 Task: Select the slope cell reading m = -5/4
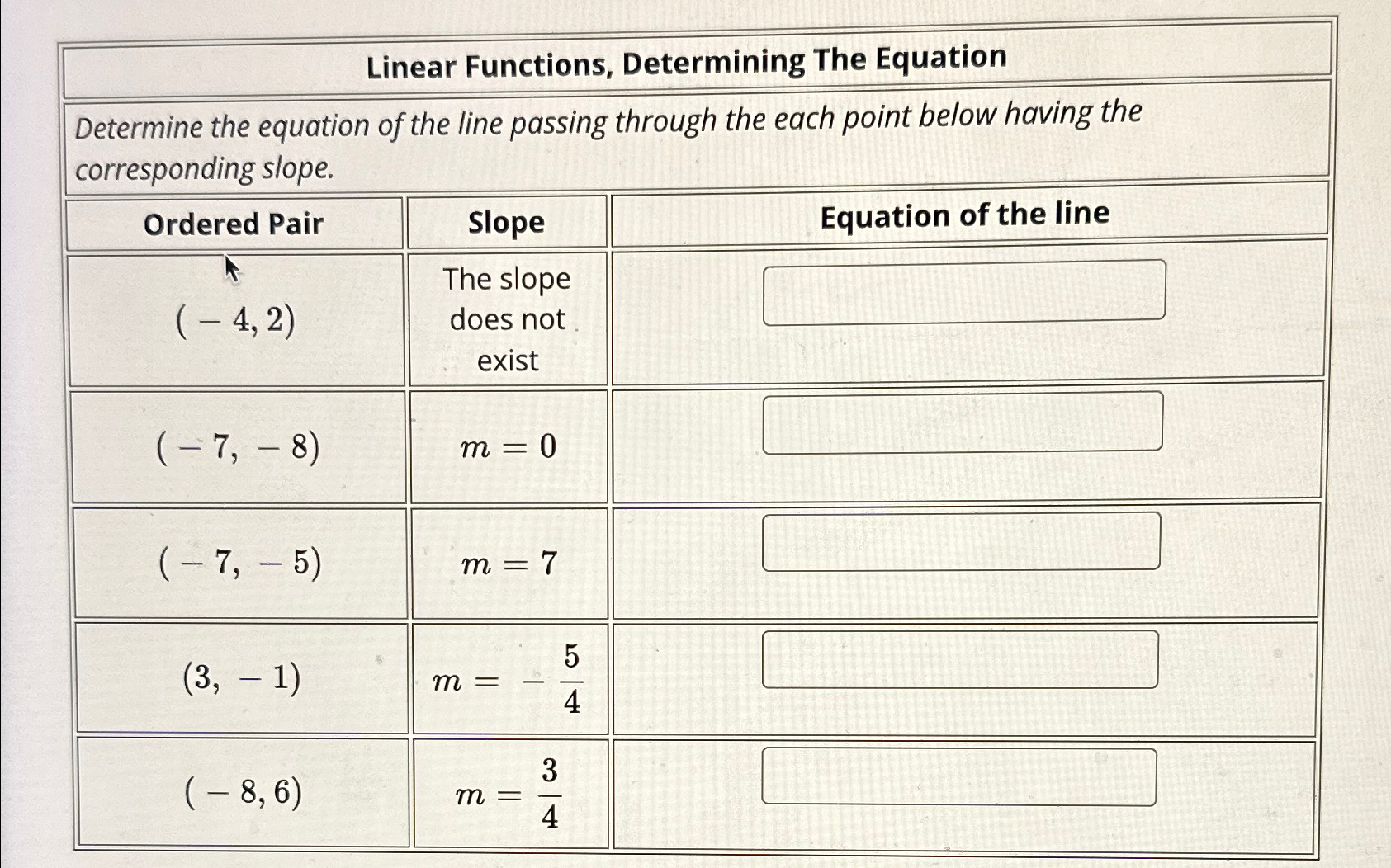506,678
